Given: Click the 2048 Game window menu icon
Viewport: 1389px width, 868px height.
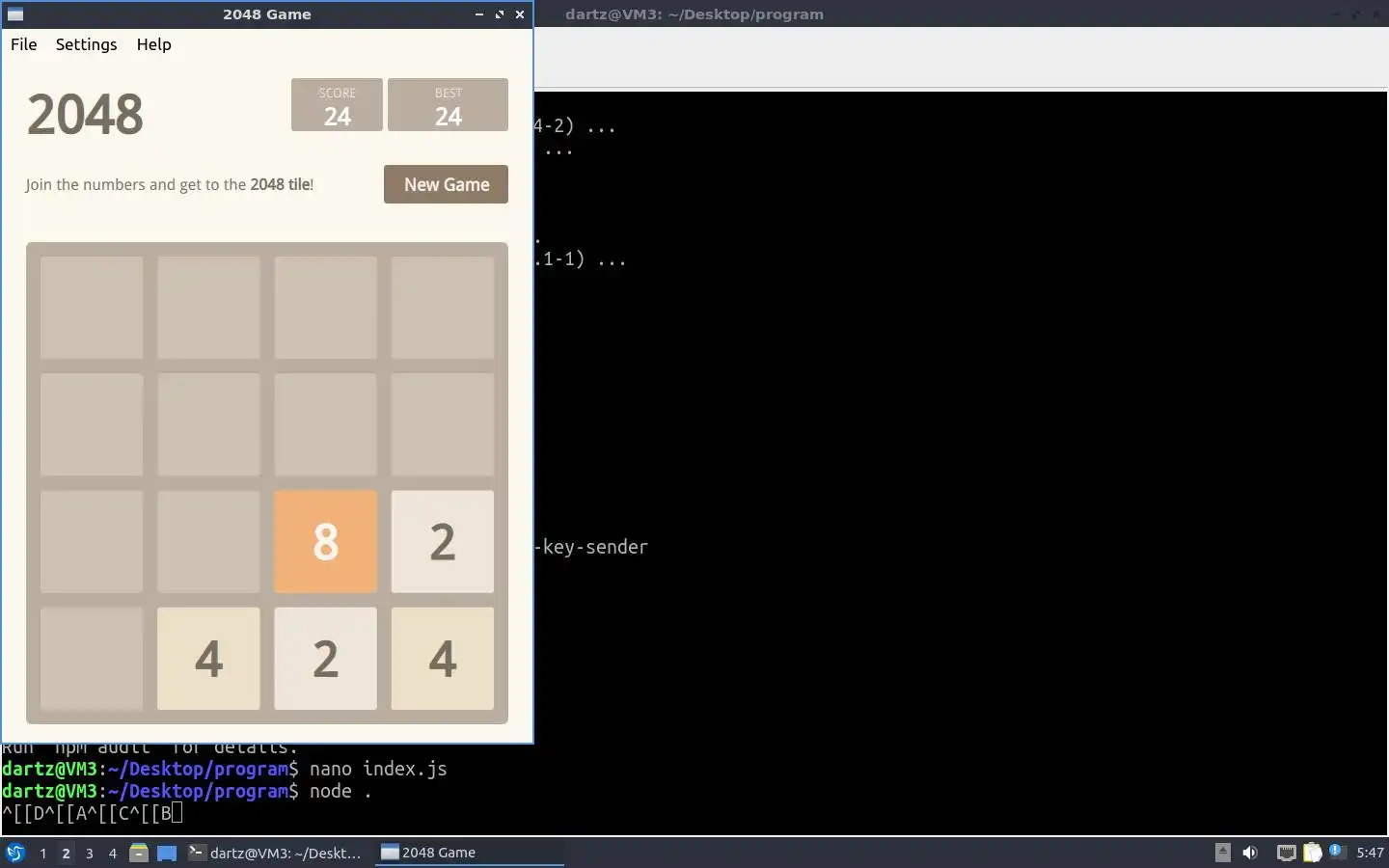Looking at the screenshot, I should 15,14.
